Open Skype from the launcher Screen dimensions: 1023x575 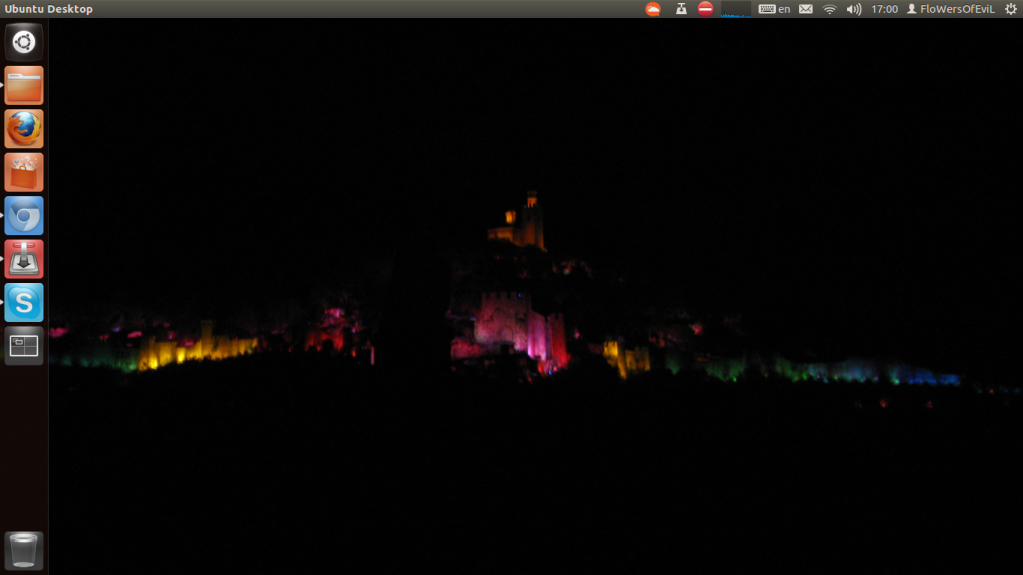[x=24, y=302]
